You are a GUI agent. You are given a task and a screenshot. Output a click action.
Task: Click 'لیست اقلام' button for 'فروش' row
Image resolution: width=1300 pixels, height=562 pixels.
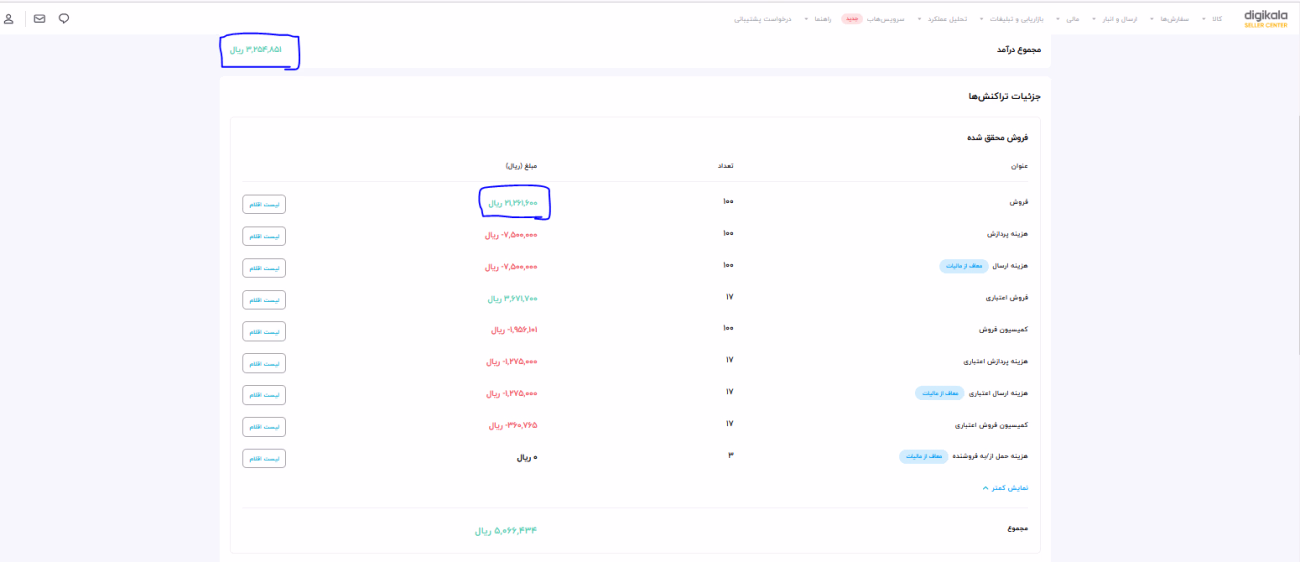pos(264,204)
